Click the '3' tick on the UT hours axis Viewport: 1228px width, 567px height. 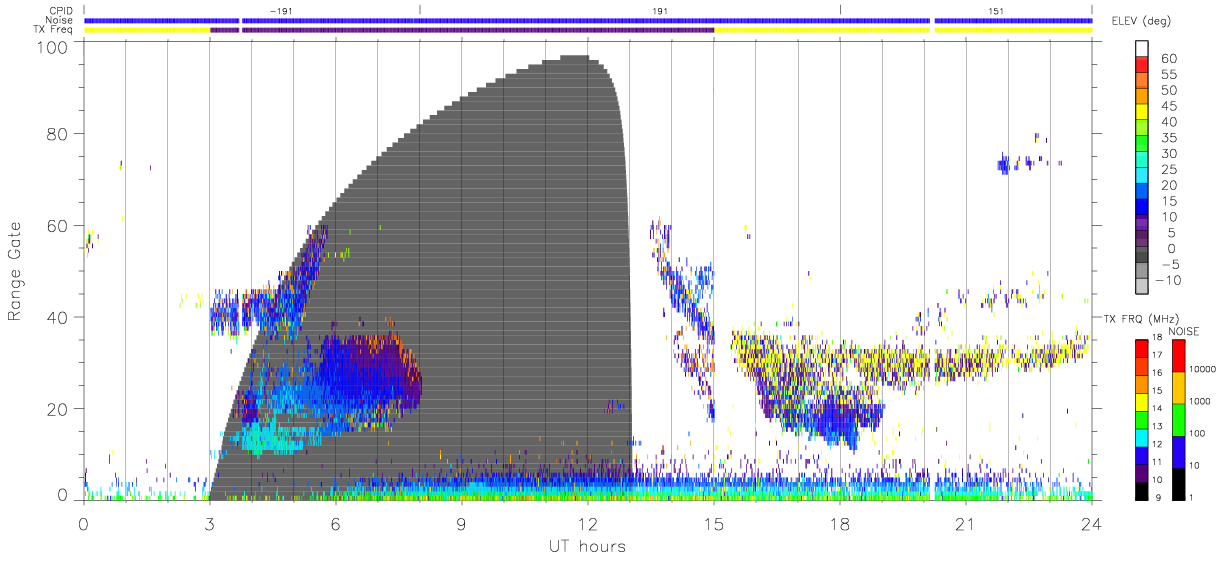pyautogui.click(x=209, y=524)
